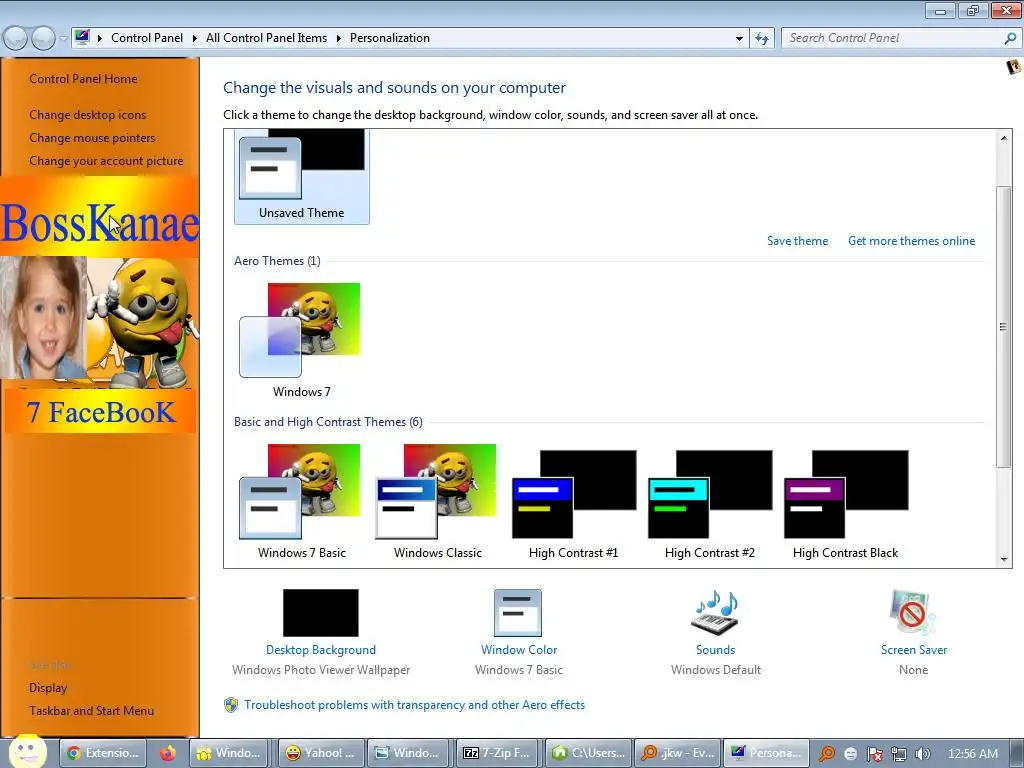Click the Personalization breadcrumb
The width and height of the screenshot is (1024, 768).
click(x=390, y=38)
